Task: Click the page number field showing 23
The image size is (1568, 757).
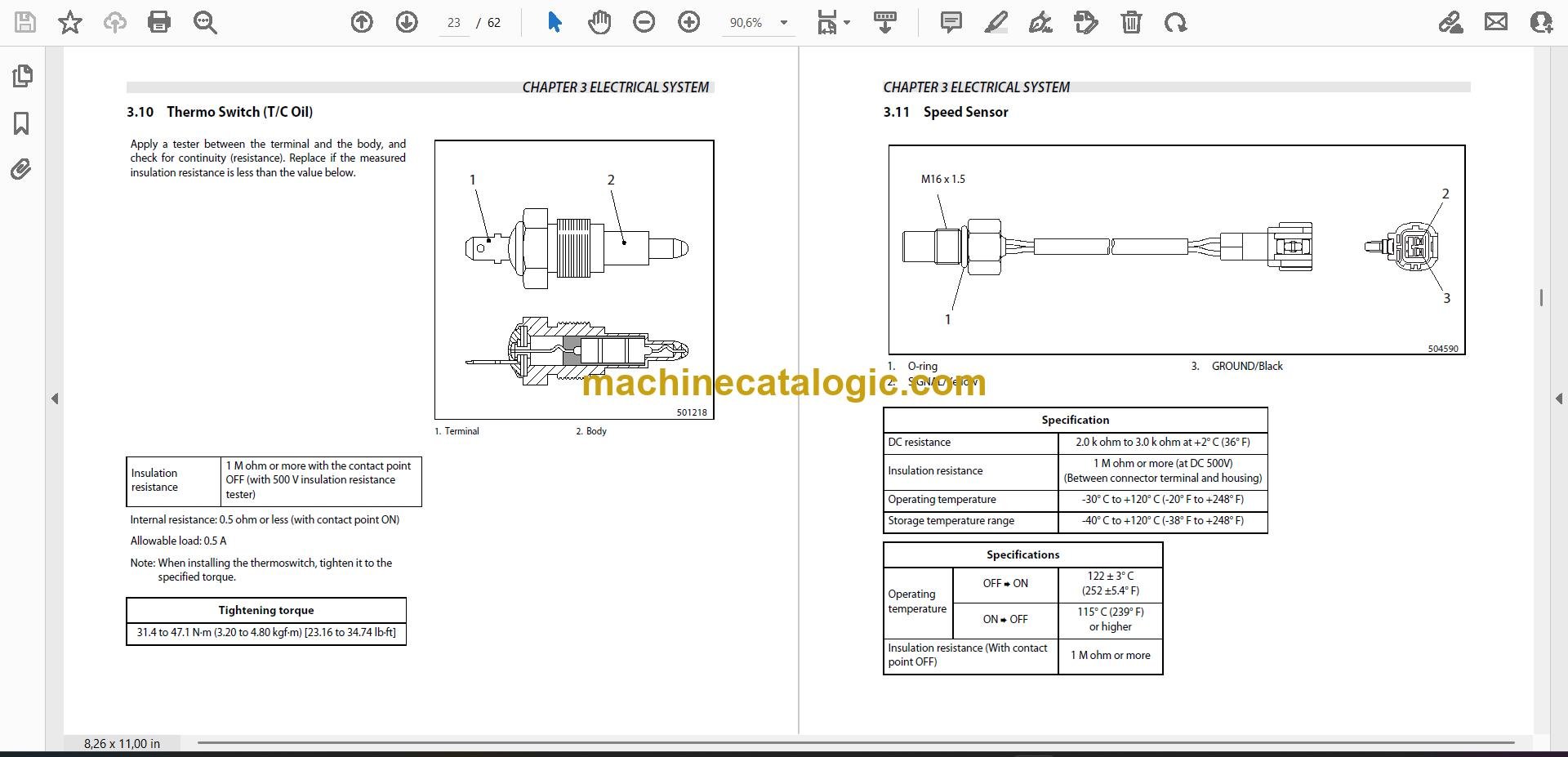Action: pos(454,23)
